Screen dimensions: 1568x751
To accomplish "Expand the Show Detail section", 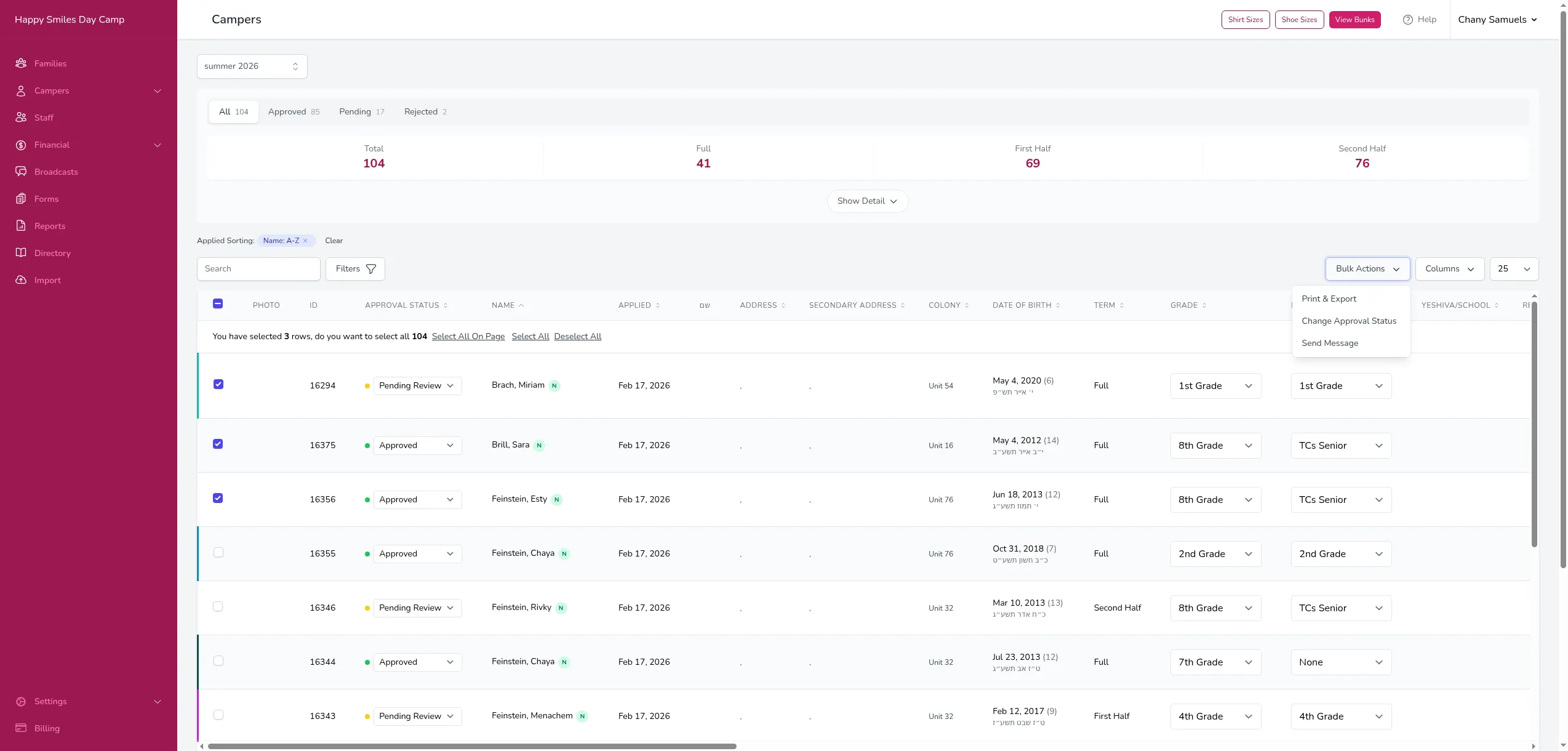I will click(x=867, y=201).
